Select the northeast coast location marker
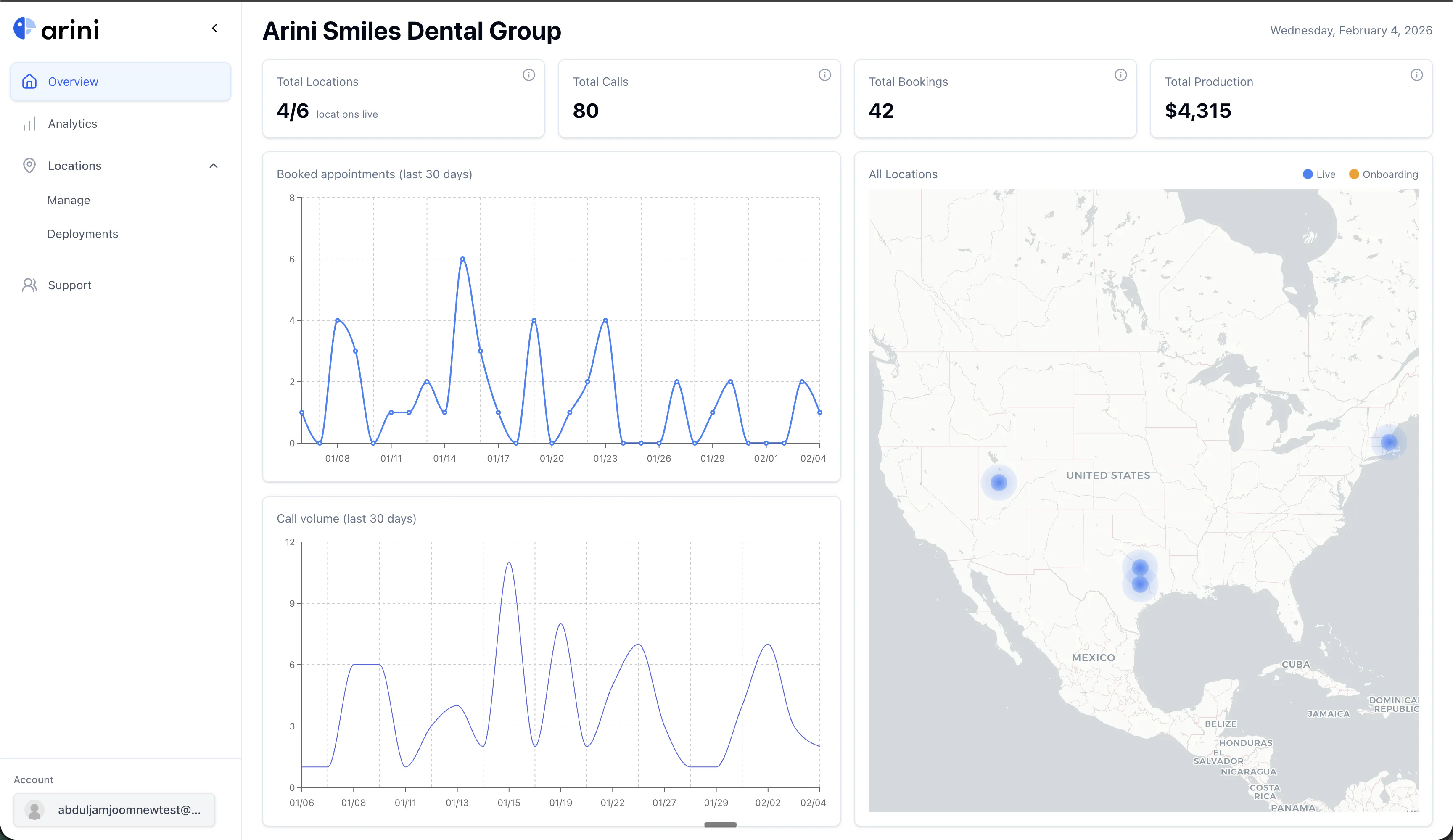1453x840 pixels. click(1389, 442)
